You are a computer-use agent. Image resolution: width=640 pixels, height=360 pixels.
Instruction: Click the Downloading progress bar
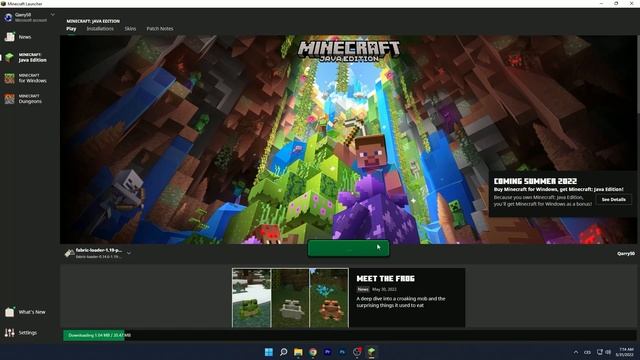coord(349,335)
